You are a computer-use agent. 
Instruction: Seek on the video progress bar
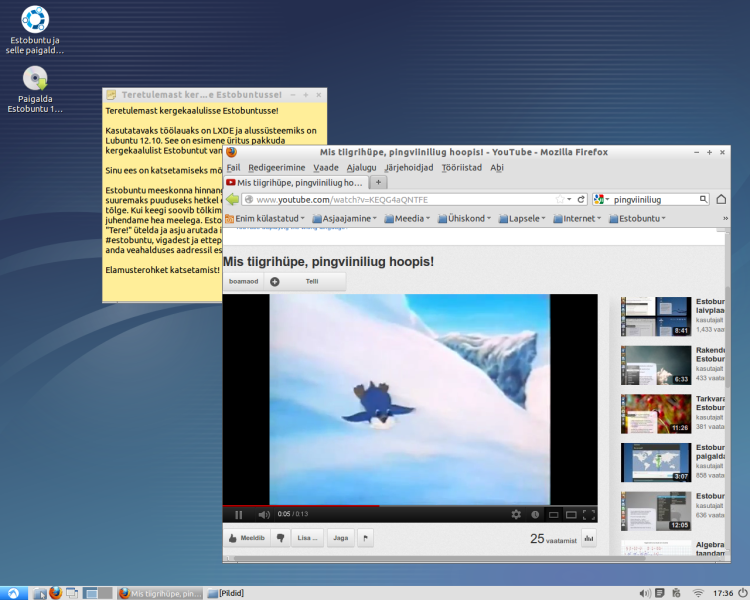click(410, 506)
